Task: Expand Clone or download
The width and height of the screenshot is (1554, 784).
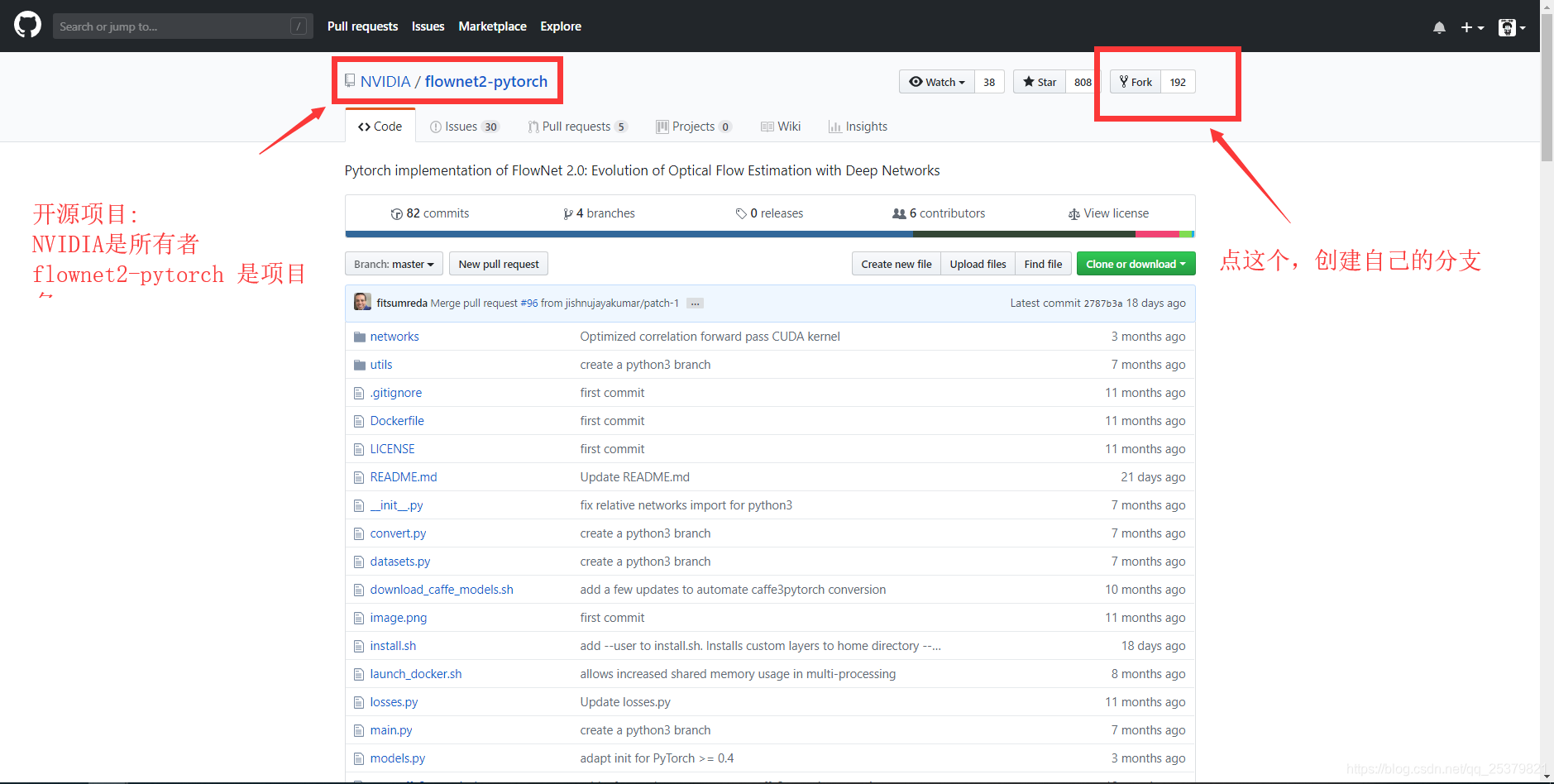Action: [x=1136, y=264]
